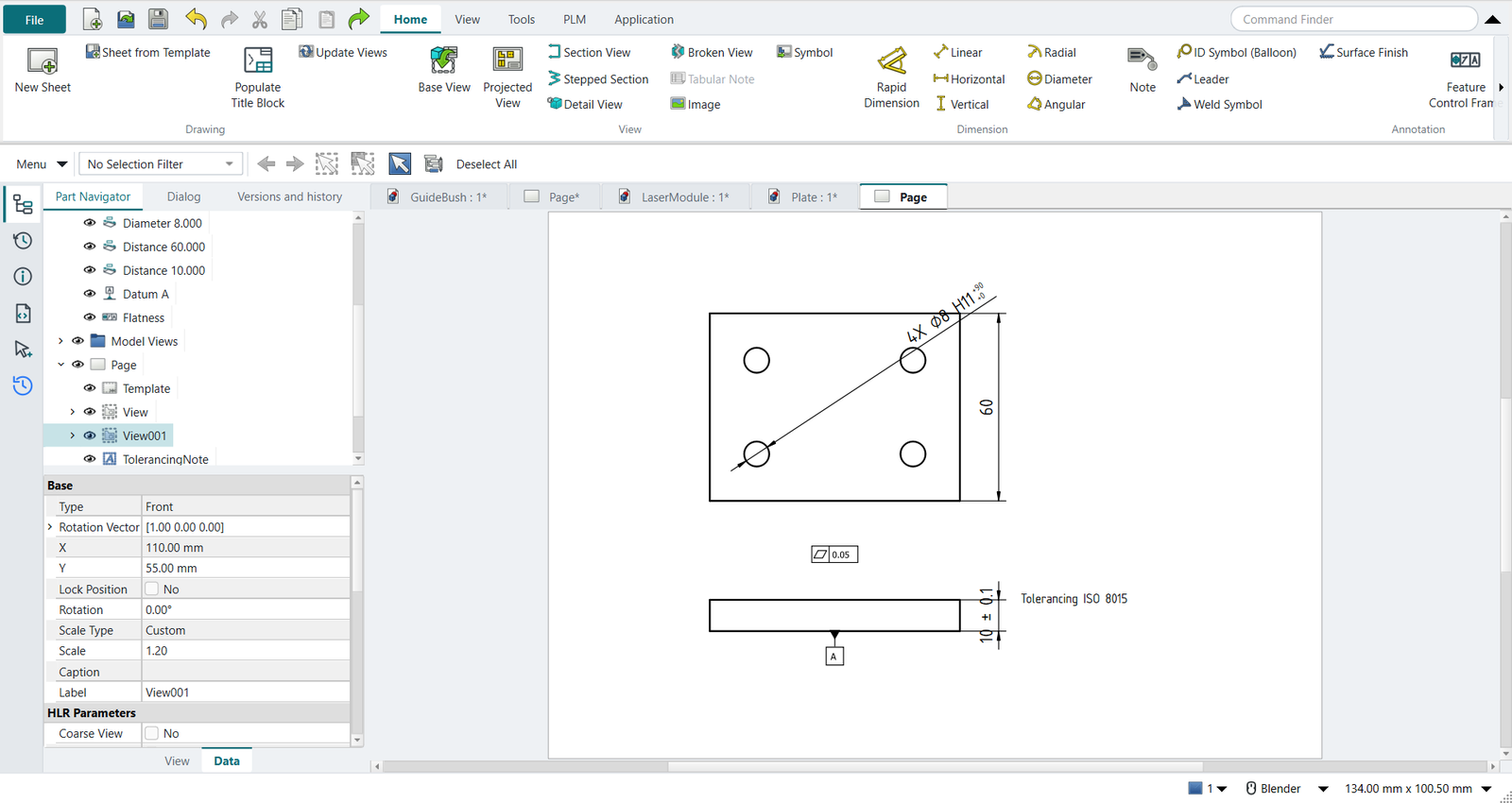This screenshot has width=1512, height=803.
Task: Open the Versions and history tab
Action: tap(289, 196)
